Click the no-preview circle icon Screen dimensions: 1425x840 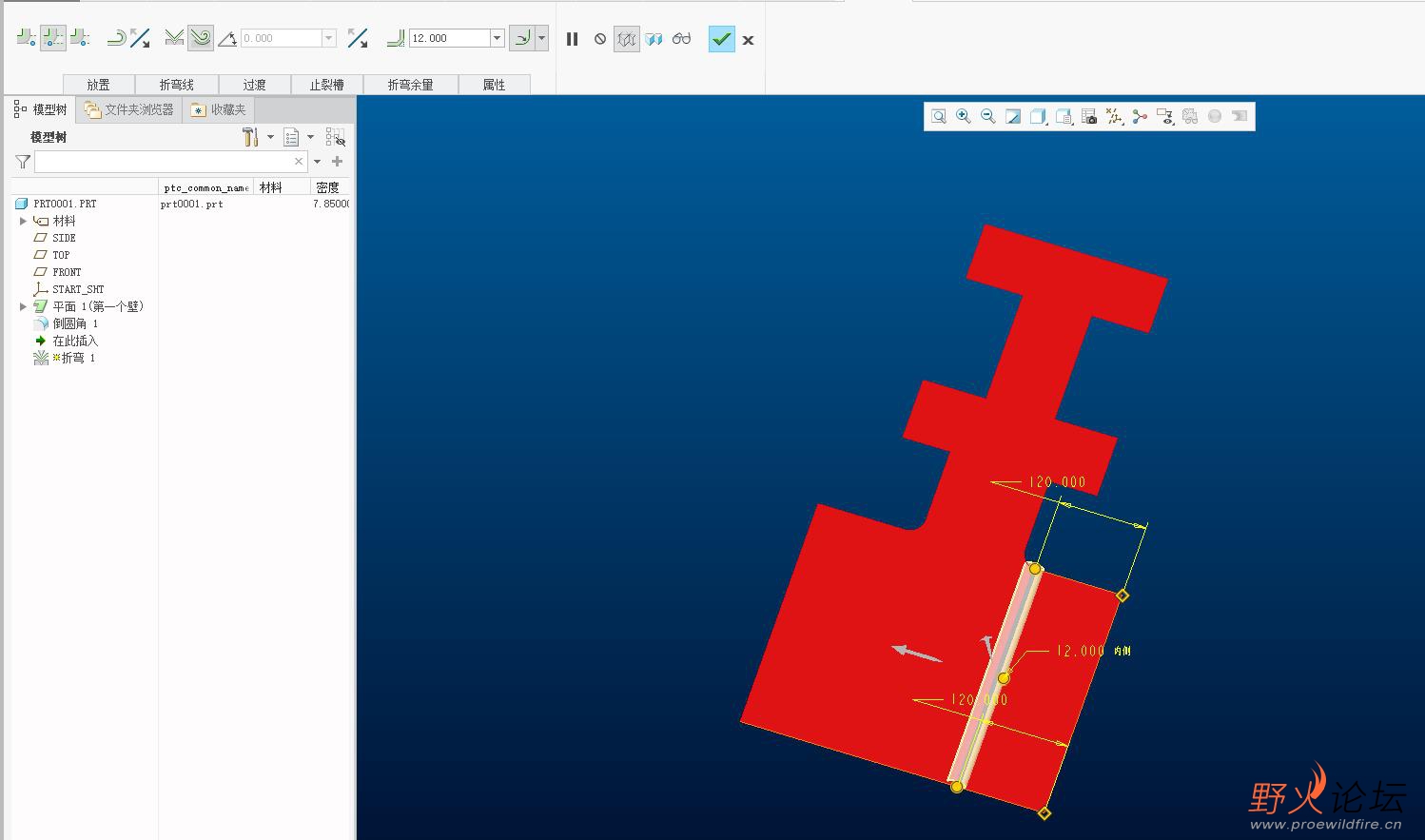point(600,39)
